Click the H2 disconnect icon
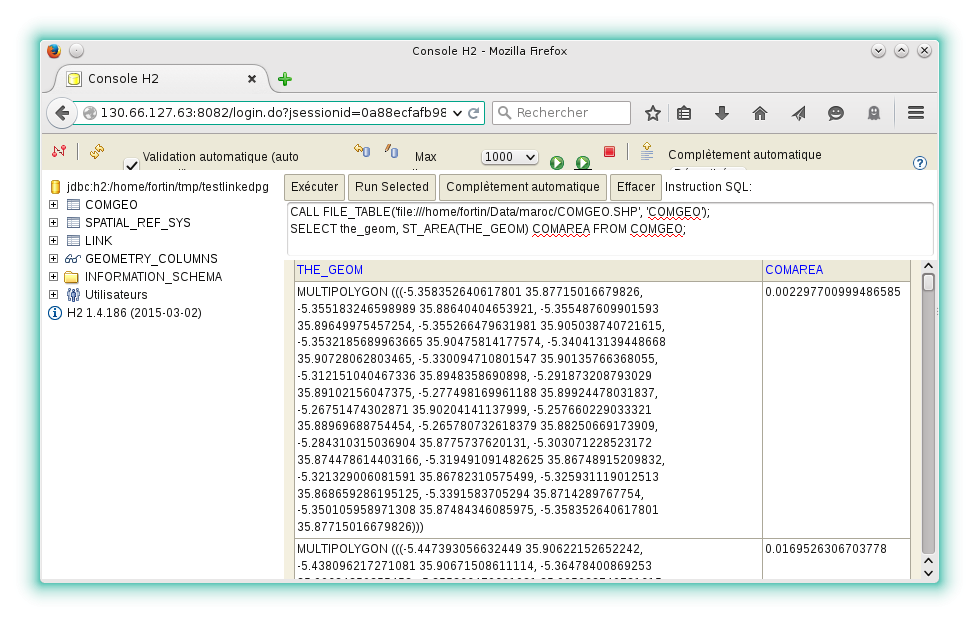This screenshot has height=623, width=979. coord(59,151)
